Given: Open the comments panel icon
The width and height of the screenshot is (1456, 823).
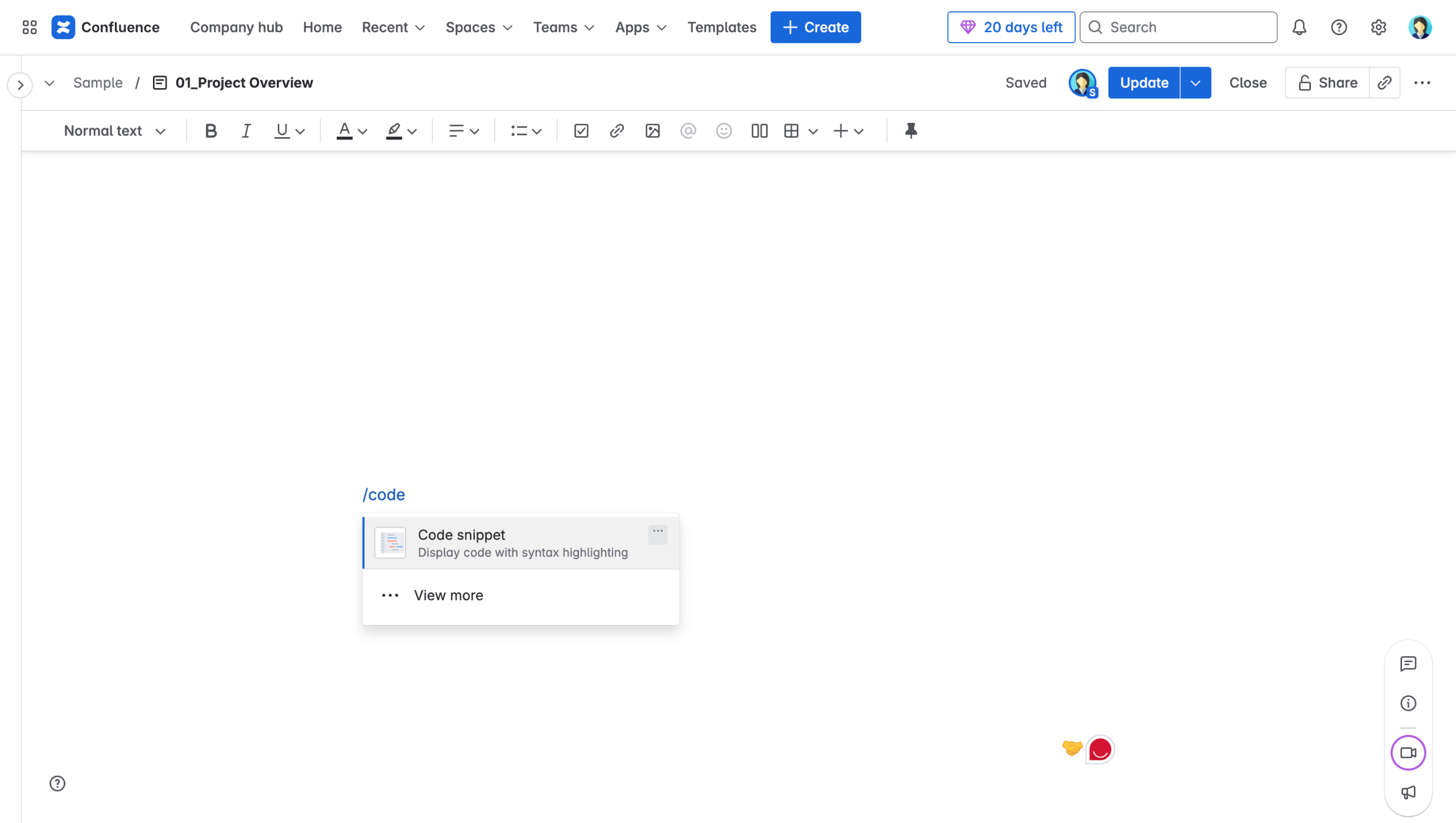Looking at the screenshot, I should pyautogui.click(x=1408, y=664).
